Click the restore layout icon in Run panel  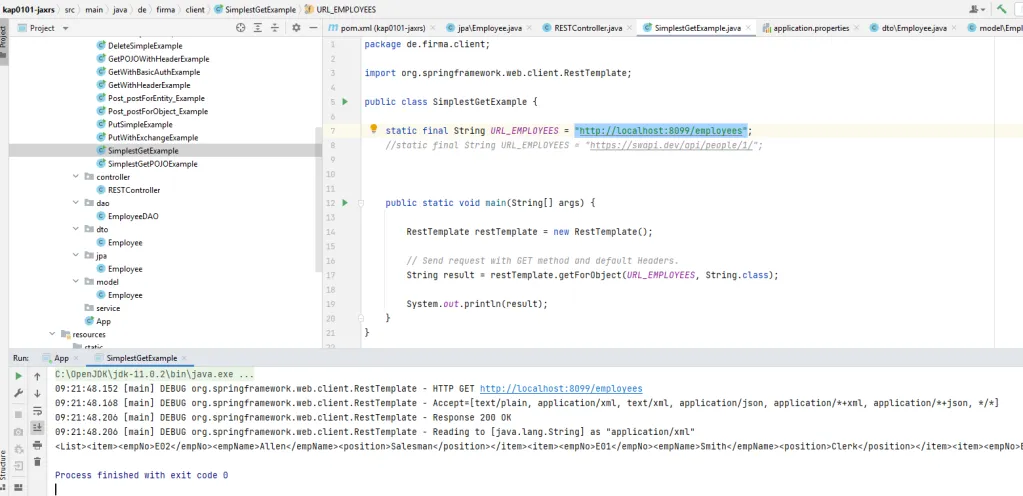pos(18,486)
